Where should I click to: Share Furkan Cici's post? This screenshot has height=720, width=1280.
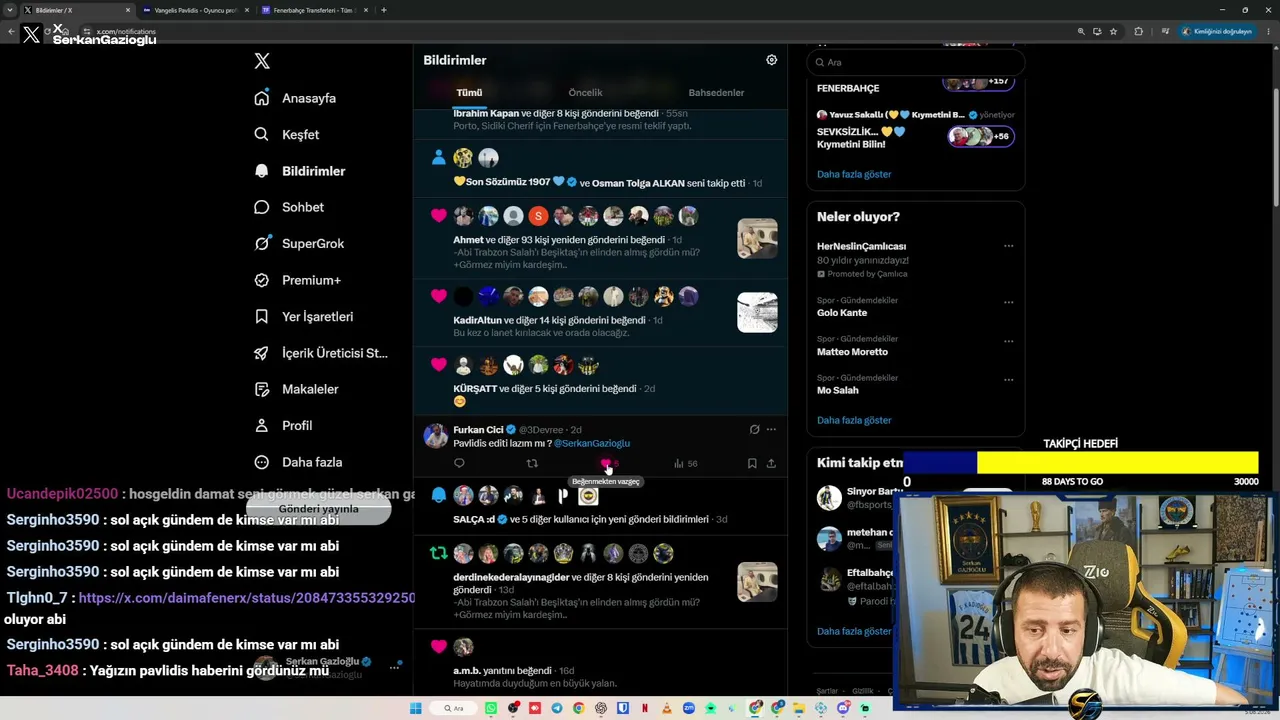pyautogui.click(x=771, y=463)
